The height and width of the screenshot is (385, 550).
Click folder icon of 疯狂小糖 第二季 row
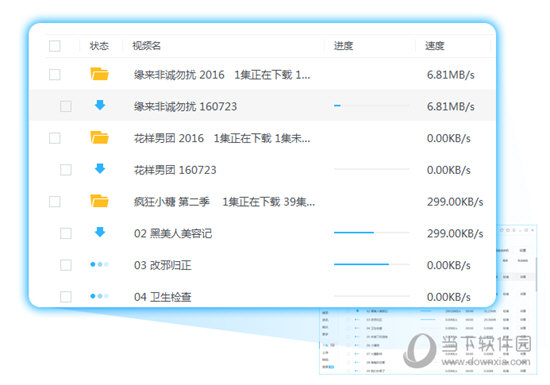click(x=100, y=201)
